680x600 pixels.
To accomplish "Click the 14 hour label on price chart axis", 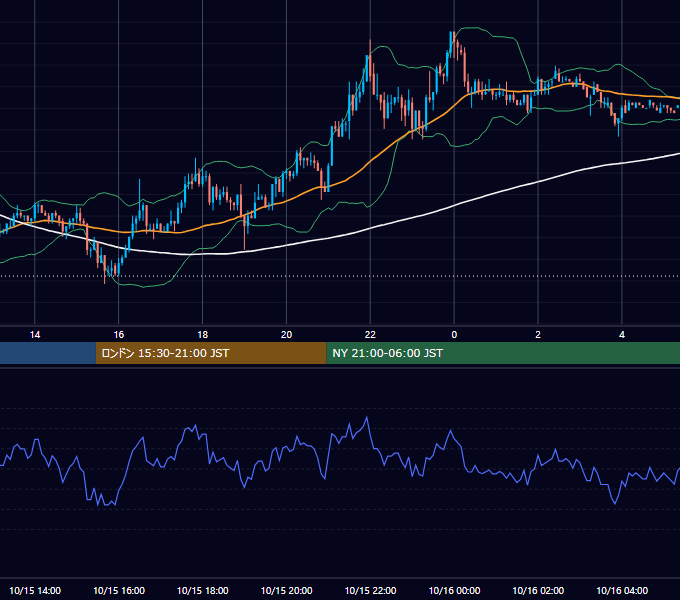I will tap(35, 335).
